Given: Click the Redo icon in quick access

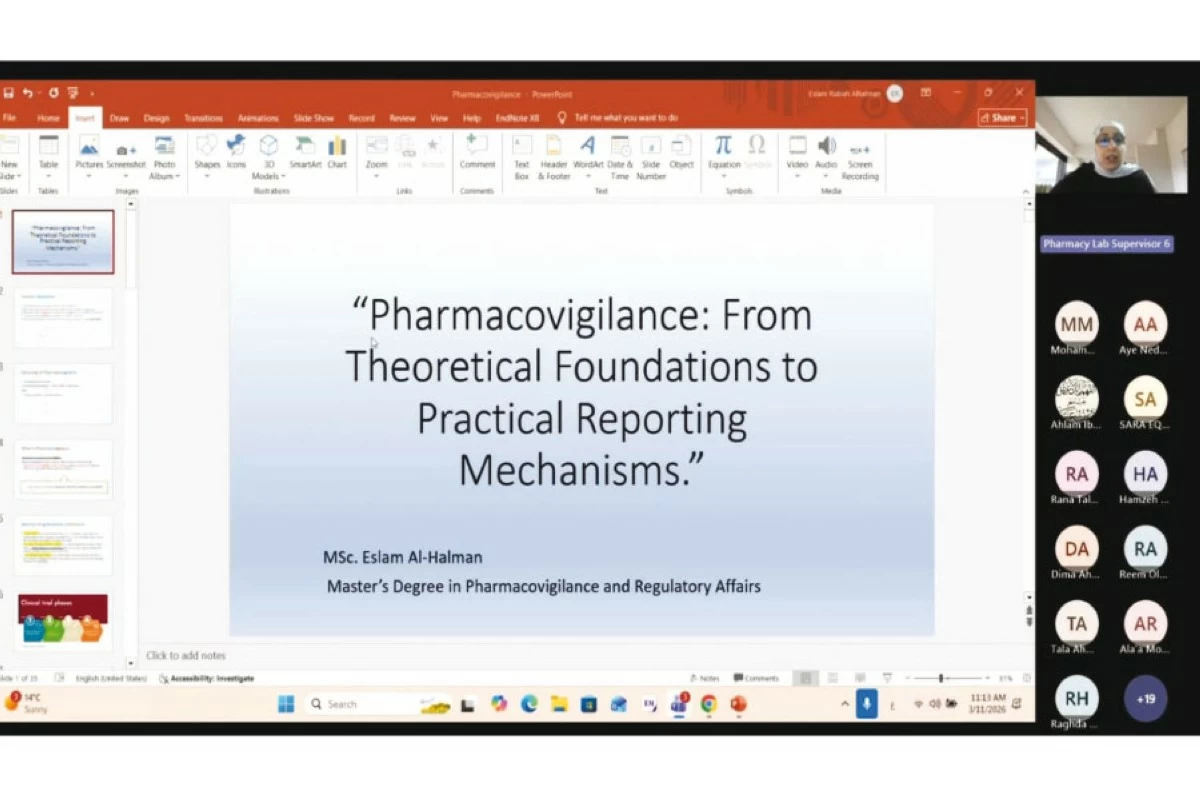Looking at the screenshot, I should 53,93.
